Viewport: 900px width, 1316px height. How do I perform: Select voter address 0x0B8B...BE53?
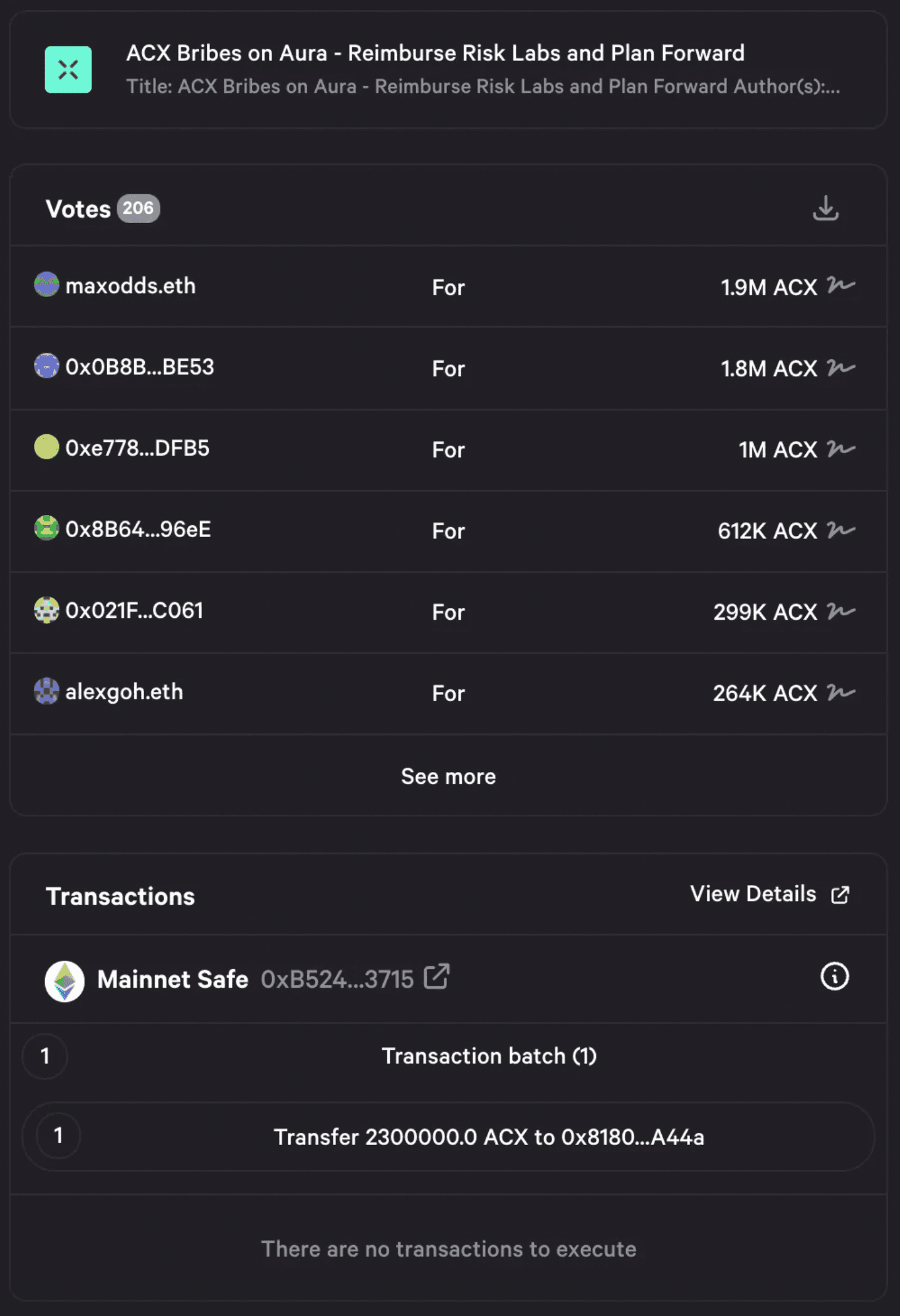140,367
